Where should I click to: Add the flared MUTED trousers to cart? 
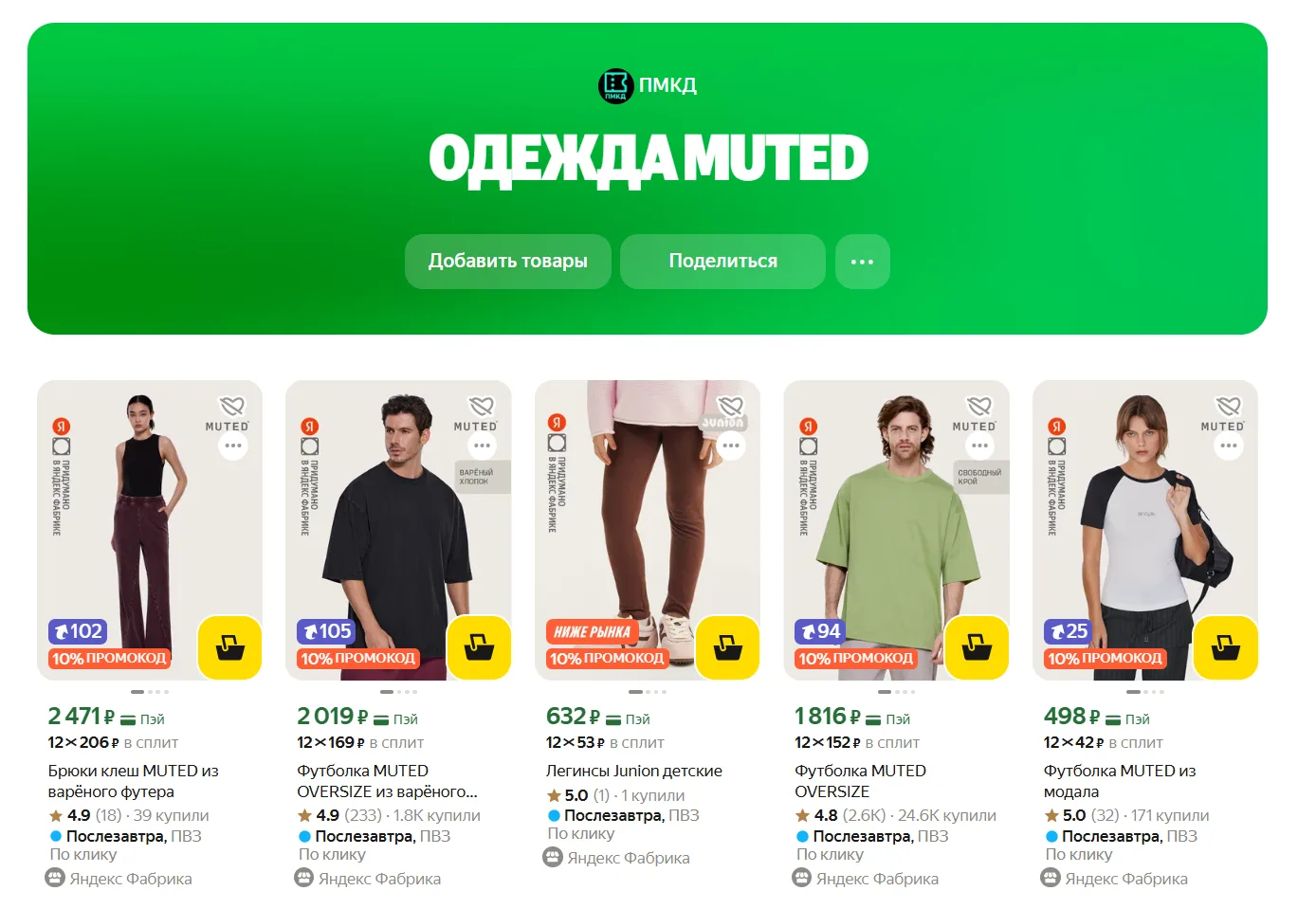tap(229, 648)
